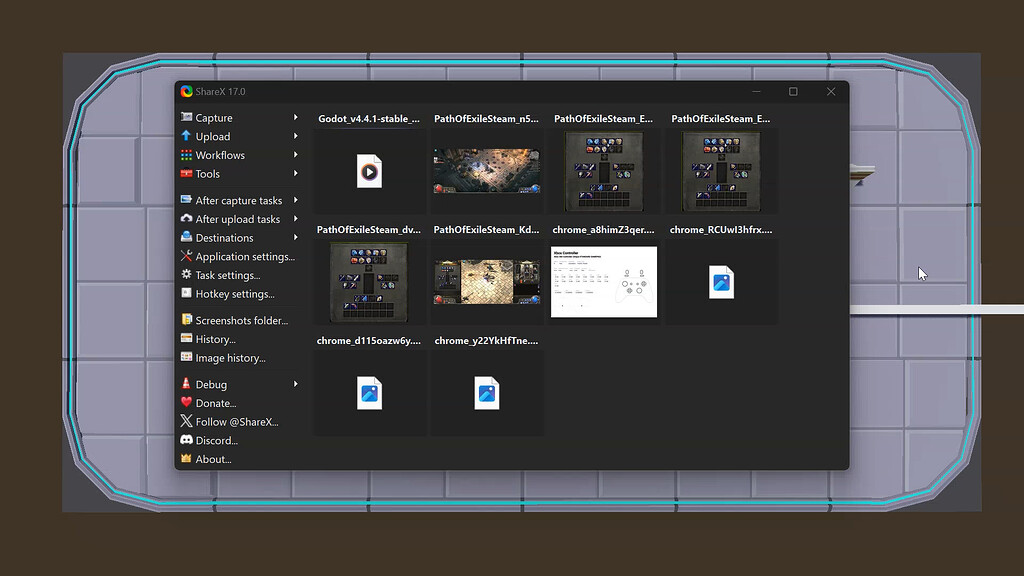Viewport: 1024px width, 576px height.
Task: Click the Screenshots folder icon
Action: (186, 320)
